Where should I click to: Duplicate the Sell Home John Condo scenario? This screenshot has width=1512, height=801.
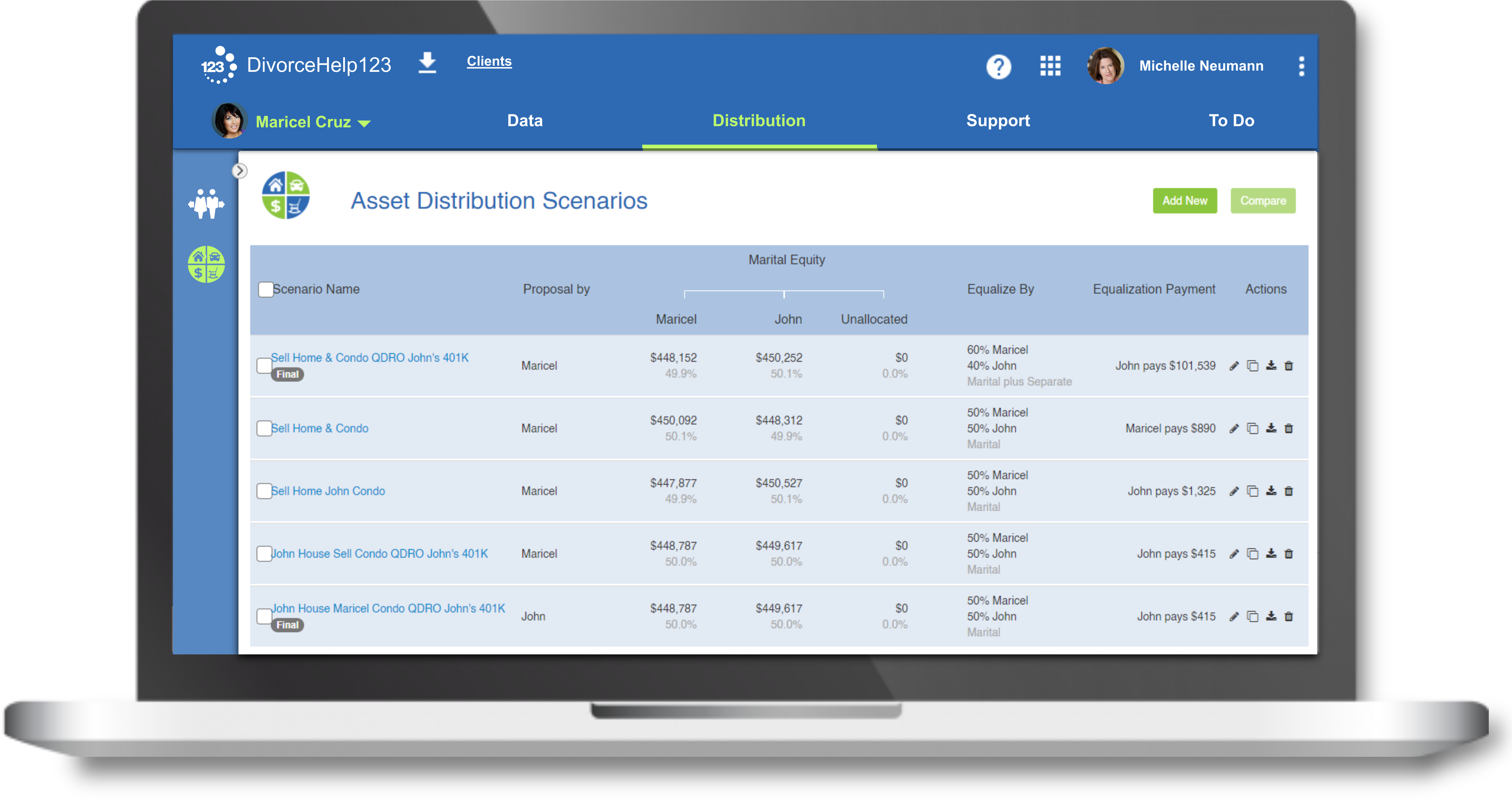[x=1253, y=491]
